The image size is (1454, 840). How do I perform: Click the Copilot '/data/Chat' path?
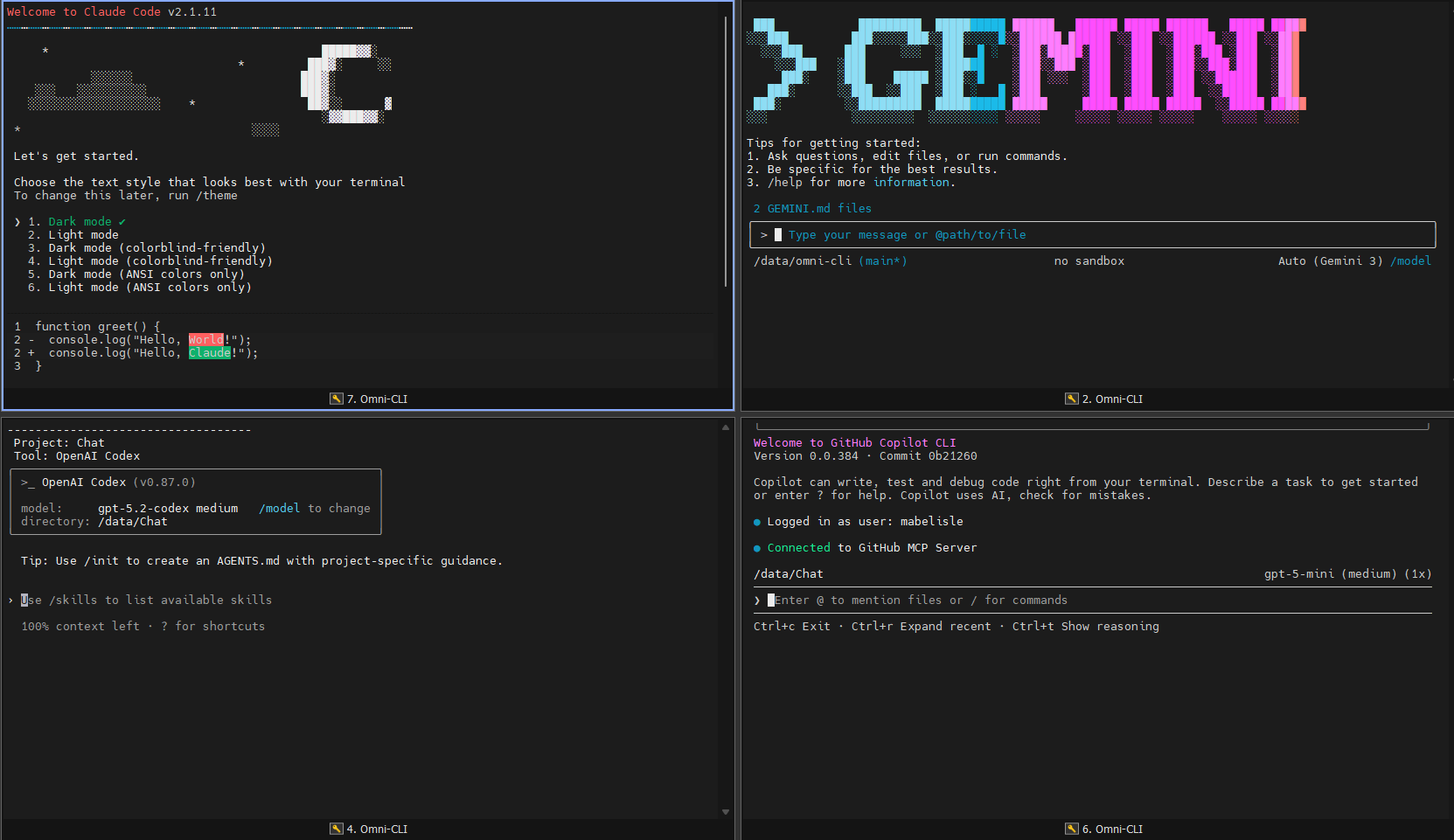coord(789,574)
